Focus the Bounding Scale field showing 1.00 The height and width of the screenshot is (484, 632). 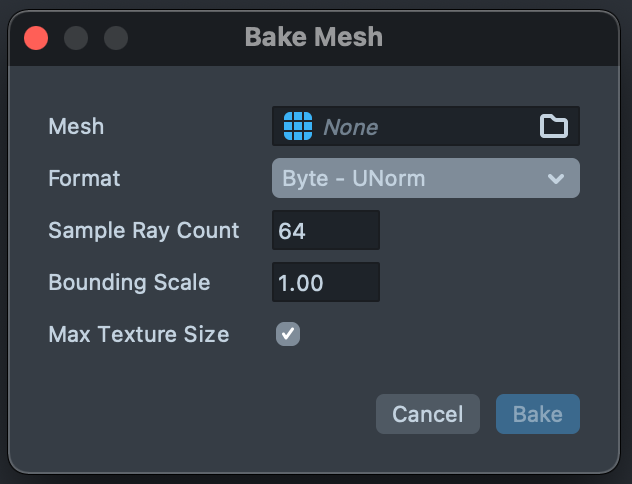326,282
